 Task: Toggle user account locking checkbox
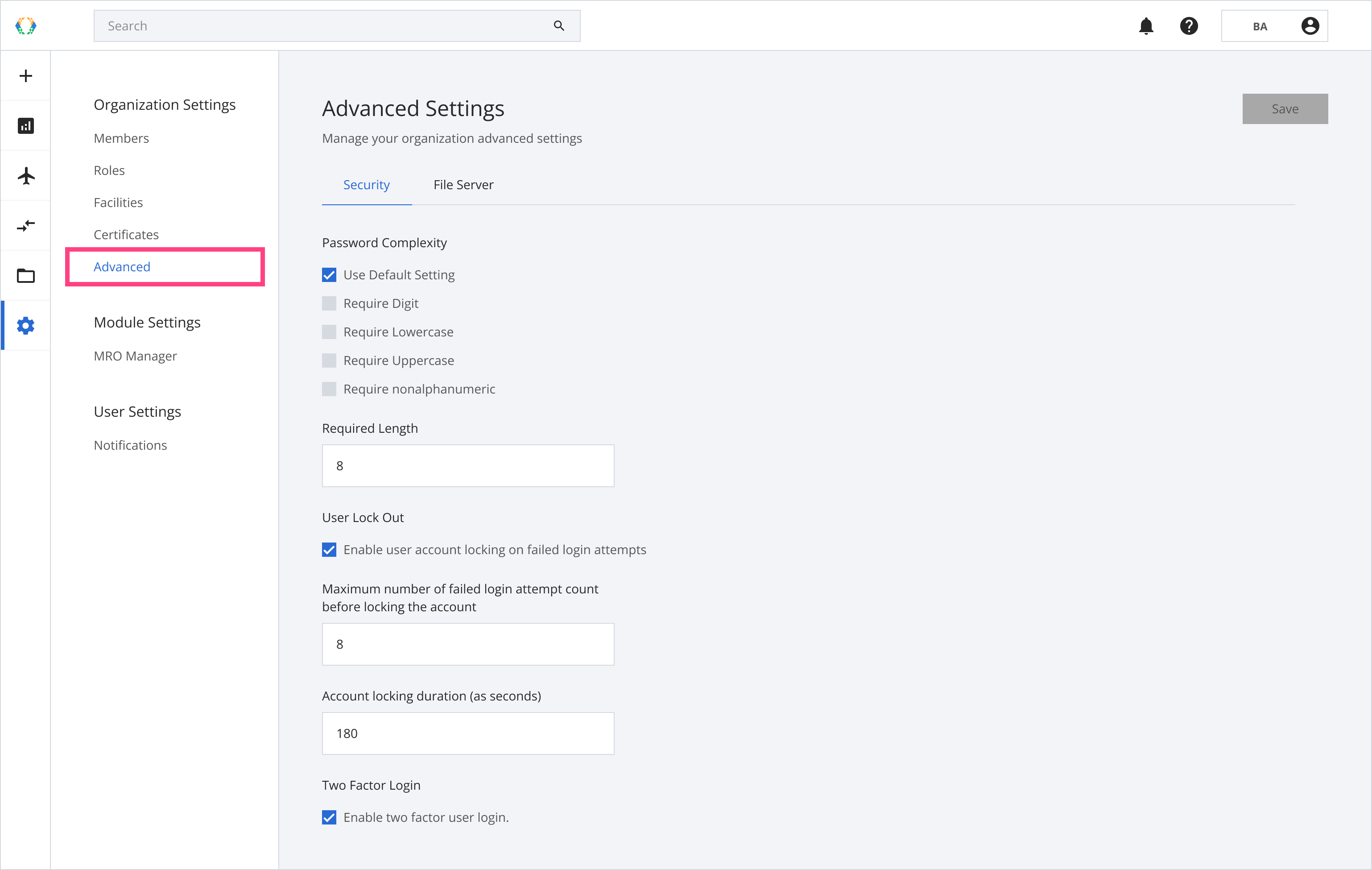click(329, 550)
